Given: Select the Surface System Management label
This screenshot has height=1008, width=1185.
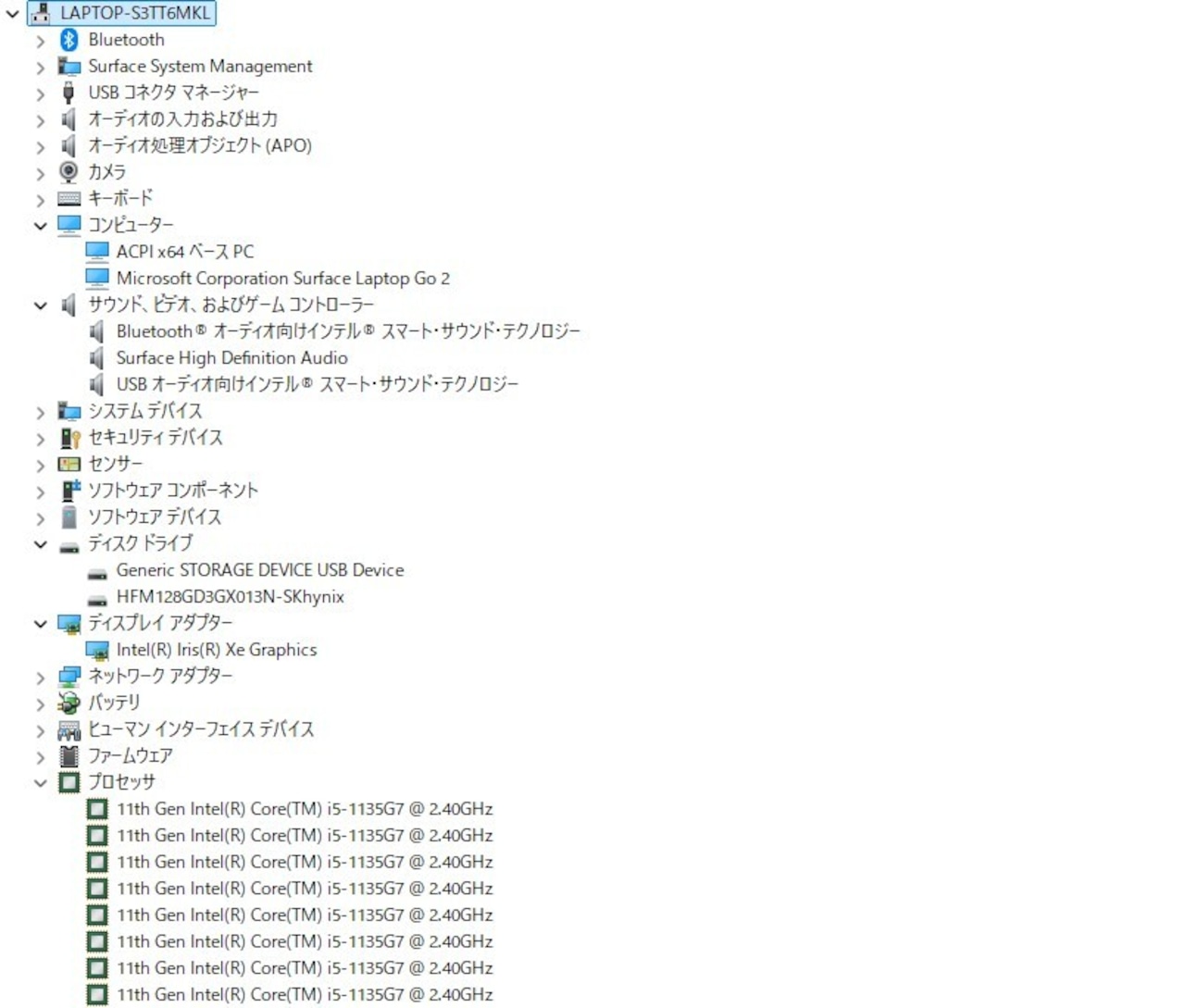Looking at the screenshot, I should [x=201, y=67].
